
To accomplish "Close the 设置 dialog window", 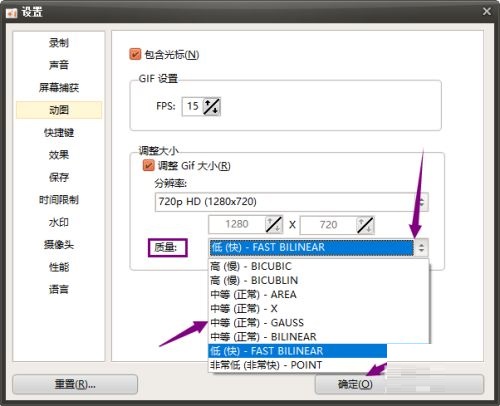I will (x=487, y=12).
